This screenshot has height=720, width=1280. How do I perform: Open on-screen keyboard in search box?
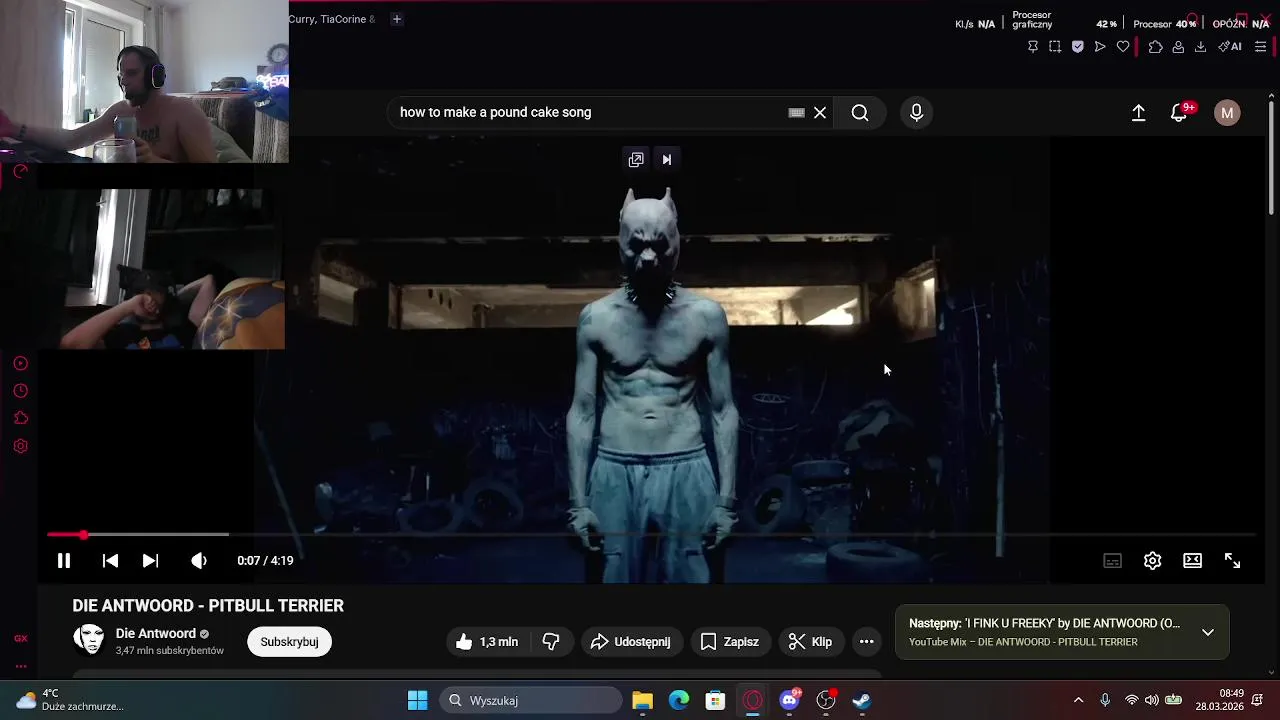point(796,113)
